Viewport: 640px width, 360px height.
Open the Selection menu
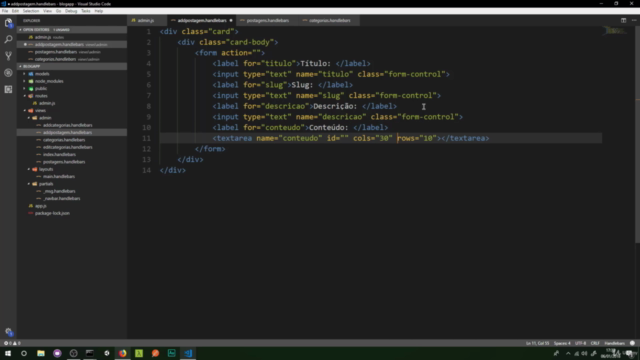(x=31, y=11)
